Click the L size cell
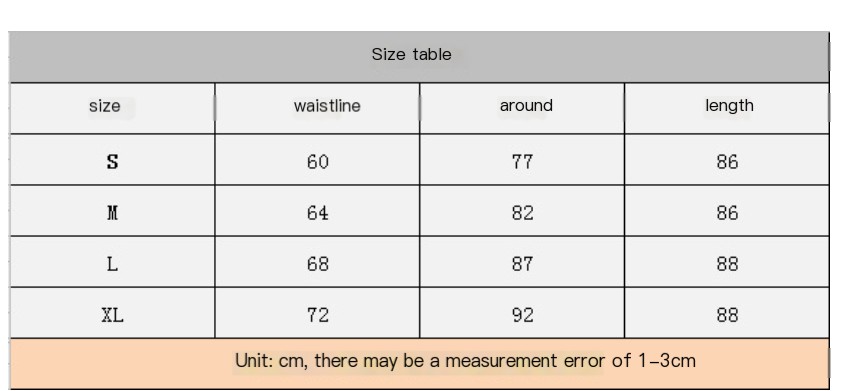 (x=112, y=264)
